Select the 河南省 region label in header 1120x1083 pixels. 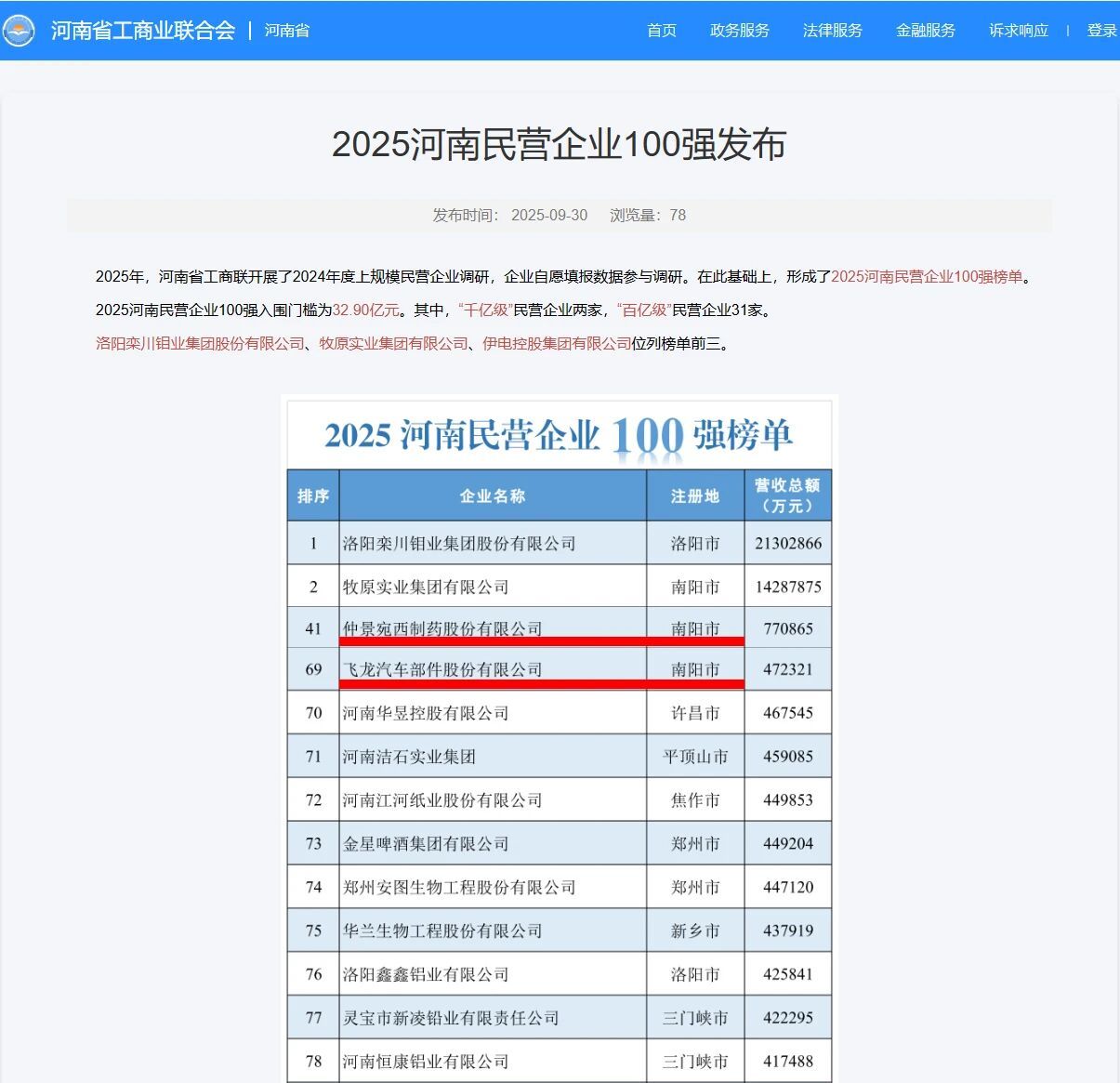pos(286,31)
